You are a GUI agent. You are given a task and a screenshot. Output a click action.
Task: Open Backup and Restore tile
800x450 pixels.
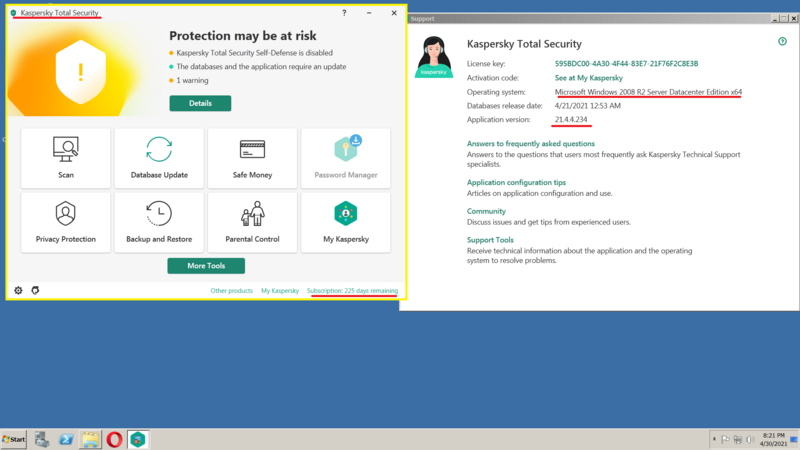pyautogui.click(x=159, y=222)
